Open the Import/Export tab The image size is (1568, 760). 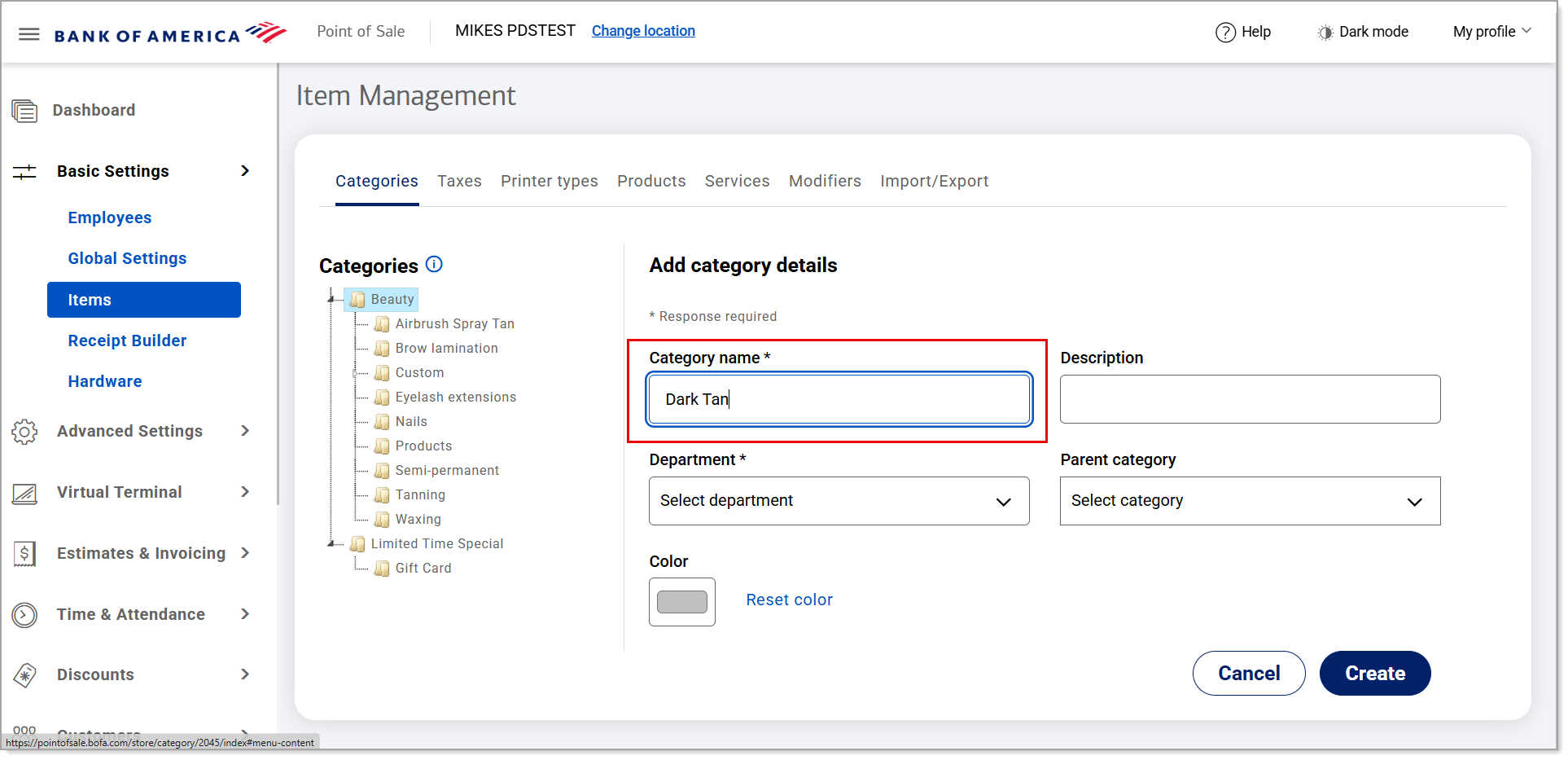pos(935,181)
